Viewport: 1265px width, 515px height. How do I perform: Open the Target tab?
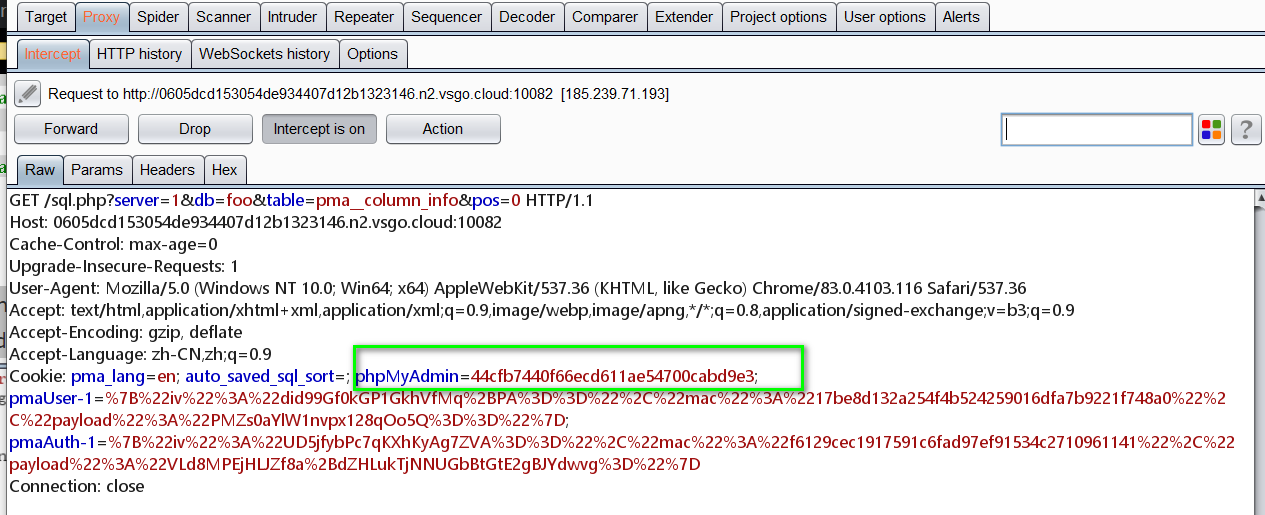click(x=46, y=17)
